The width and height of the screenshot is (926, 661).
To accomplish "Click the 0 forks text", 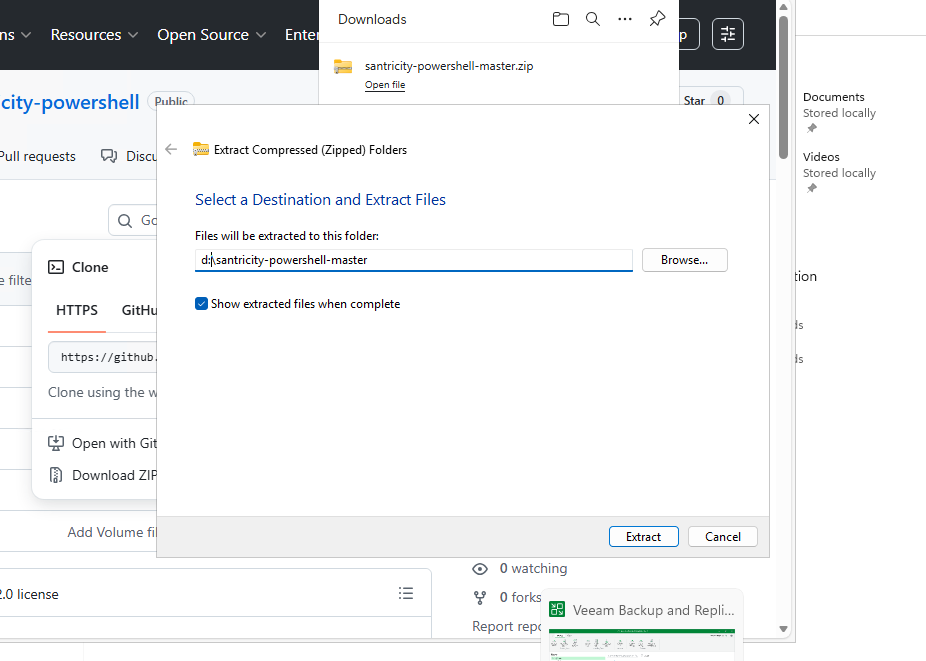I will 520,597.
